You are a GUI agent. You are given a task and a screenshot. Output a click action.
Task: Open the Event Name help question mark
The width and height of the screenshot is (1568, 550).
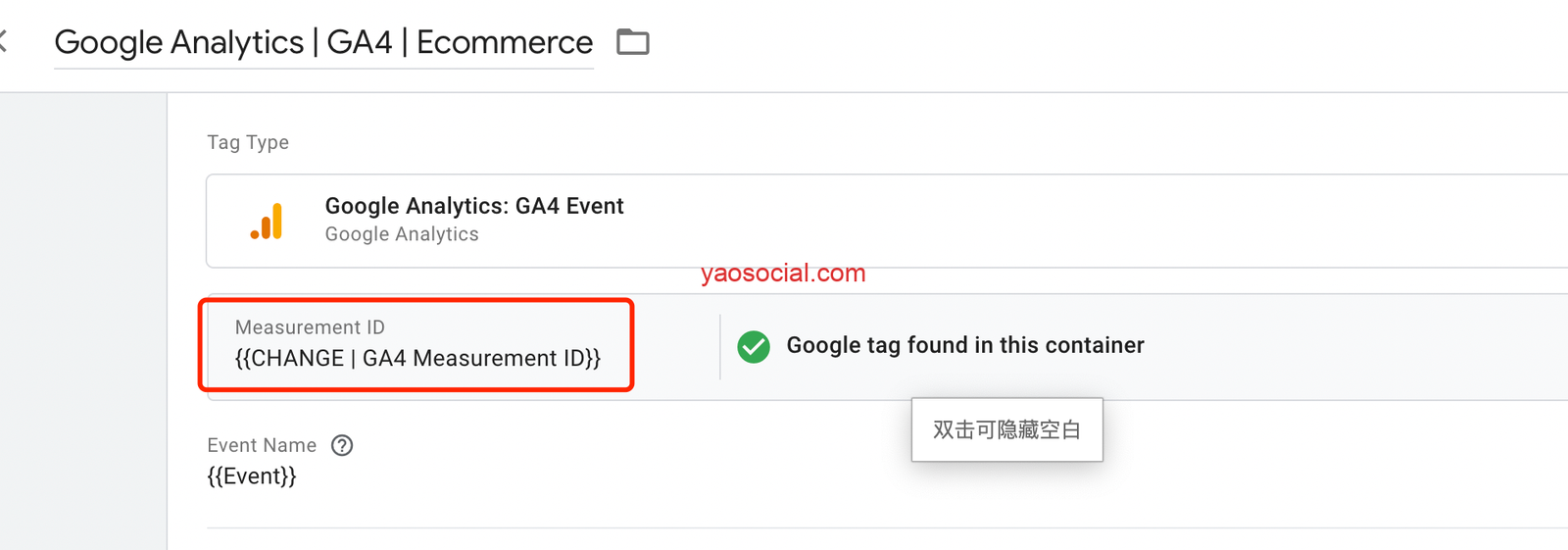click(342, 446)
